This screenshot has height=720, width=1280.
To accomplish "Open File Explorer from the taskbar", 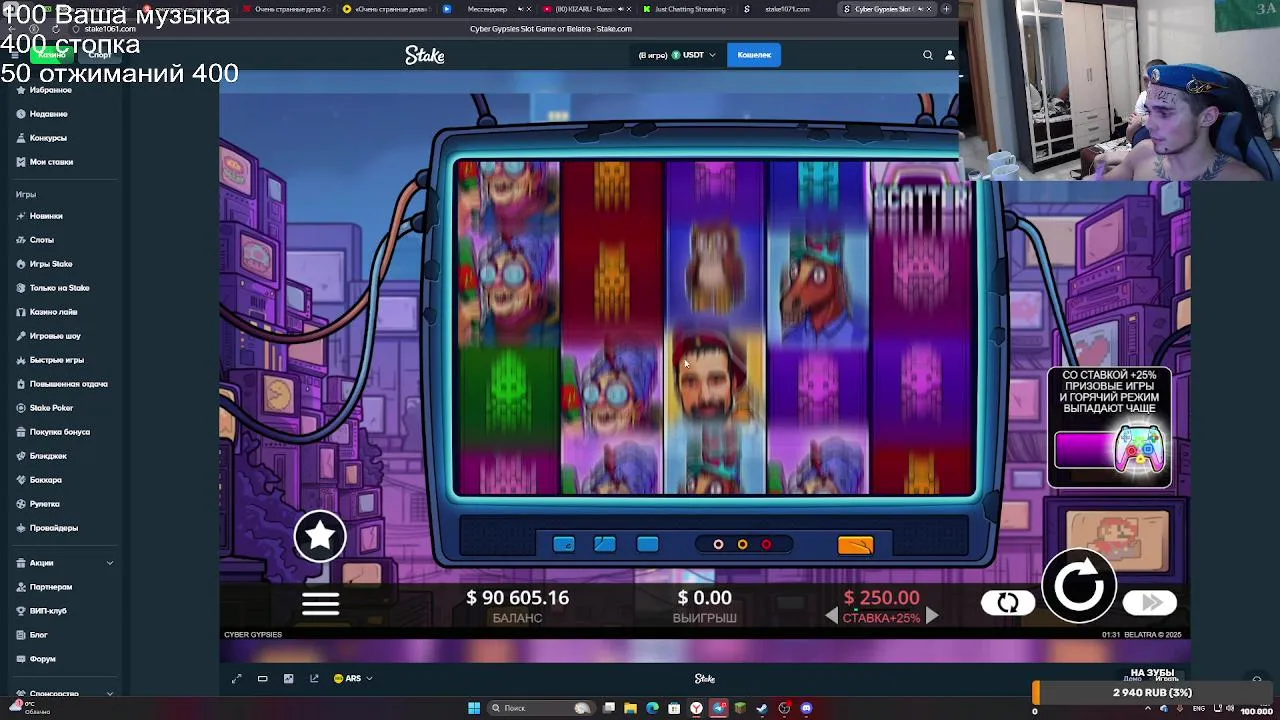I will tap(630, 708).
